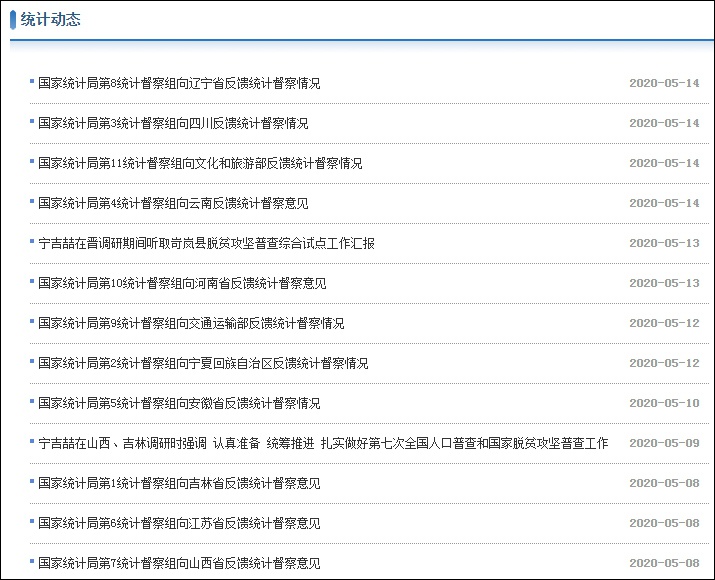Click the 统计动态 section heading
The height and width of the screenshot is (580, 715).
click(x=51, y=20)
